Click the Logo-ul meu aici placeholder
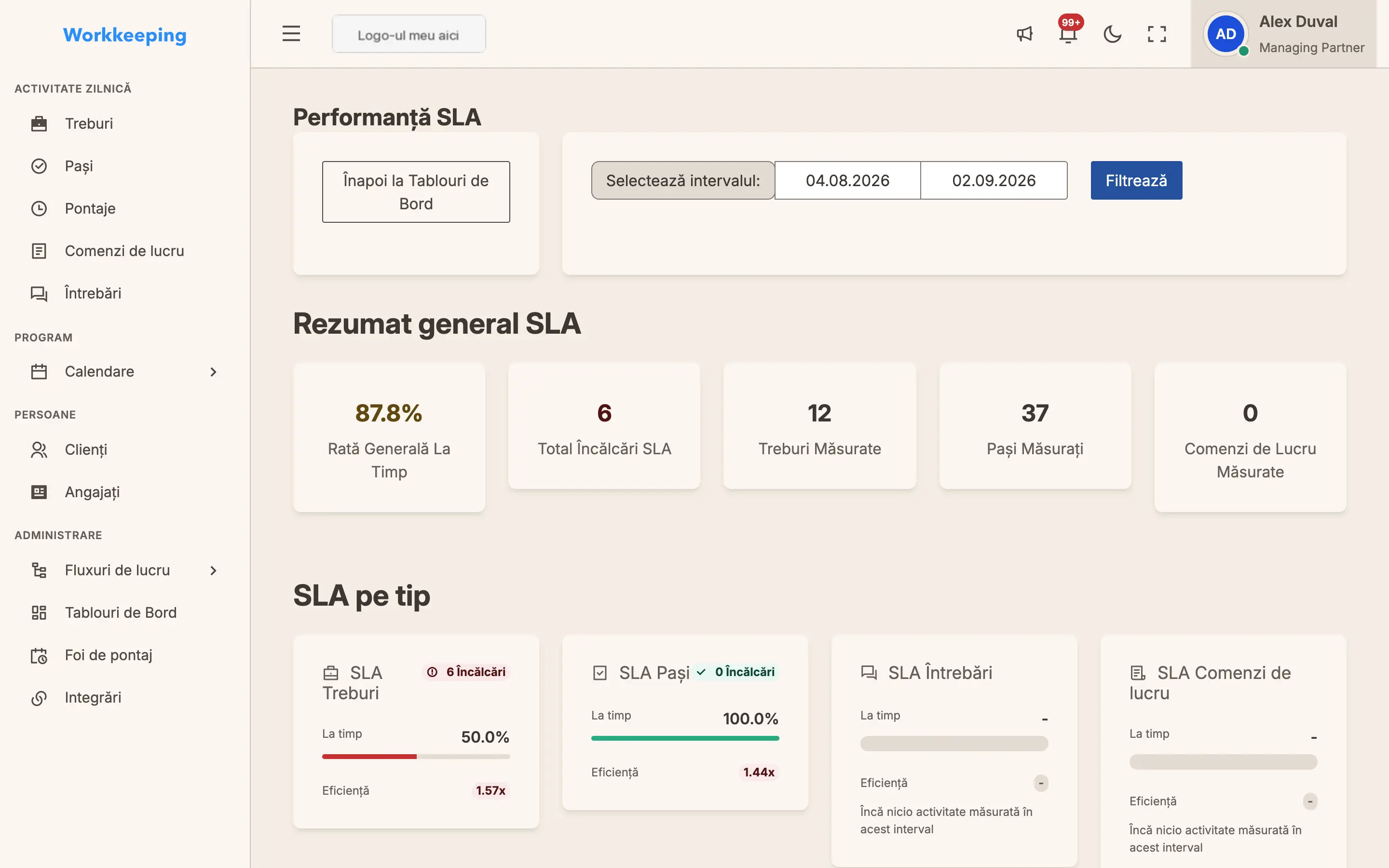1389x868 pixels. [409, 34]
